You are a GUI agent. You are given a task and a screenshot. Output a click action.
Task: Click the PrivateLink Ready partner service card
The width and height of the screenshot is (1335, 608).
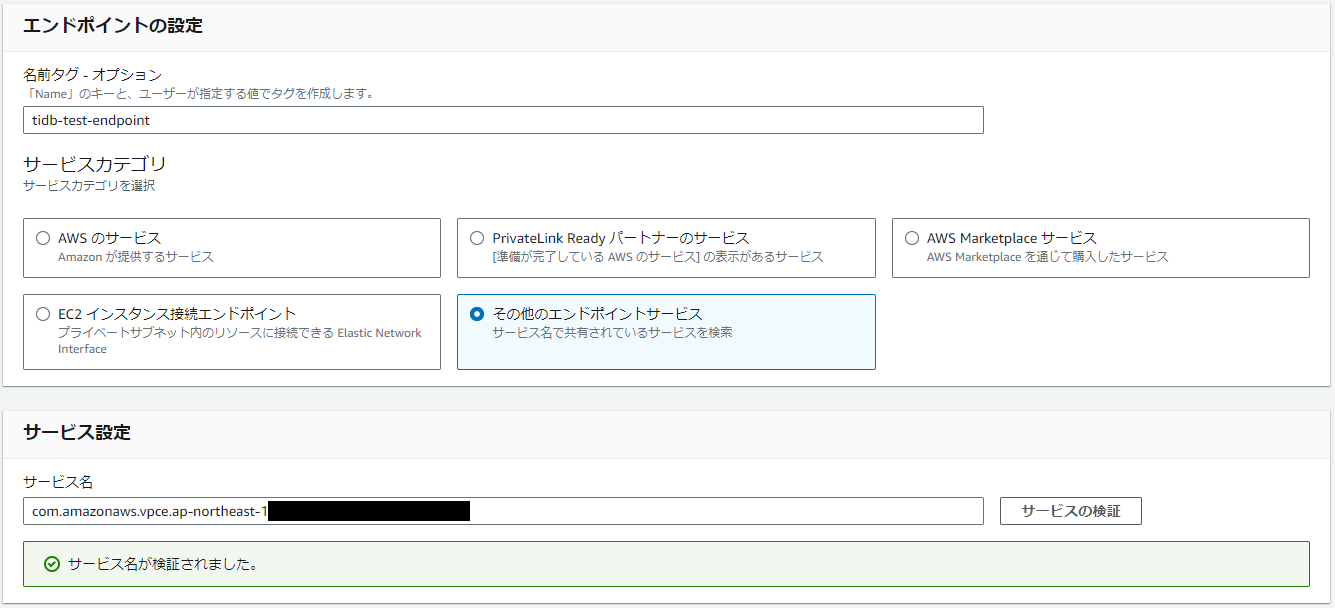click(x=666, y=248)
